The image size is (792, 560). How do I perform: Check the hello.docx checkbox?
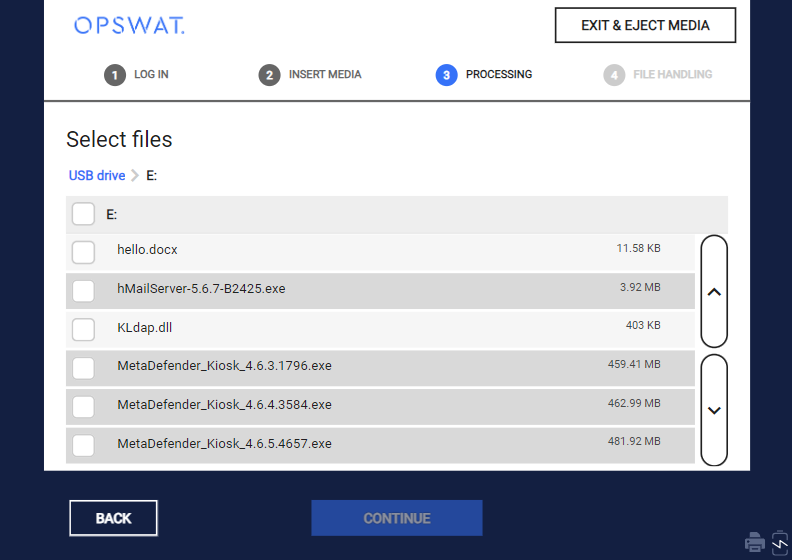click(x=83, y=252)
